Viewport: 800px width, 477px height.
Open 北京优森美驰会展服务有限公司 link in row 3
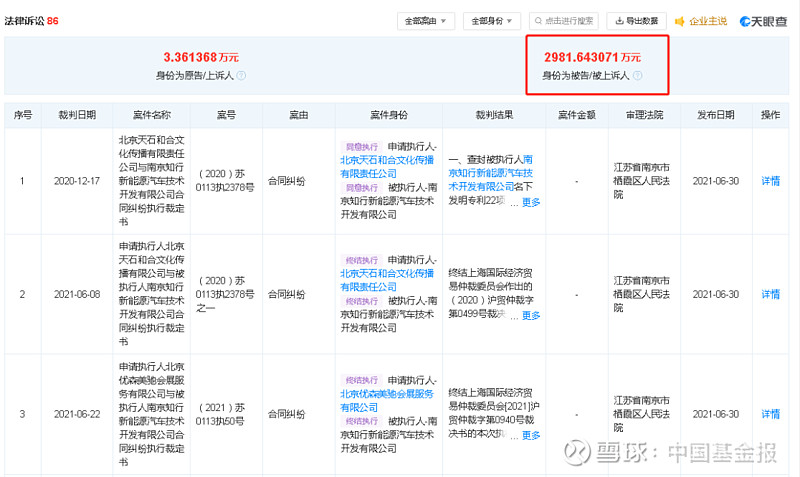click(x=387, y=400)
